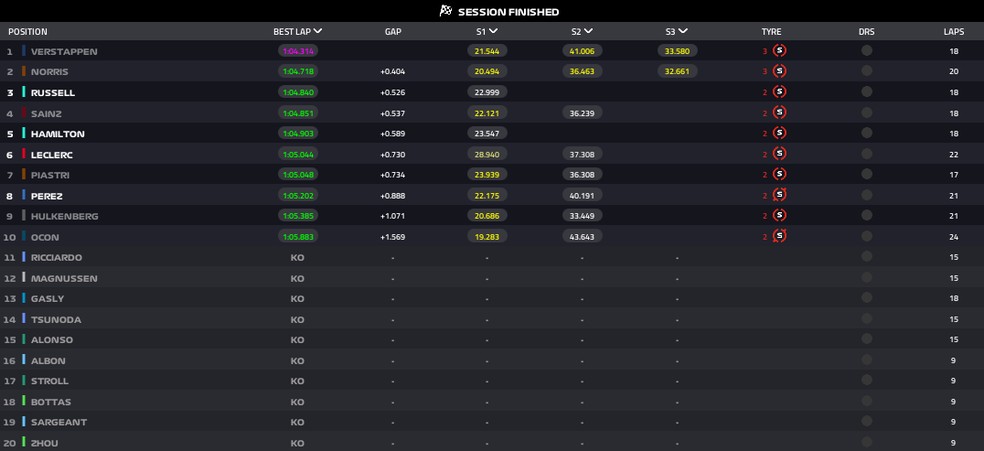
Task: Select the Laps column header
Action: [x=953, y=32]
